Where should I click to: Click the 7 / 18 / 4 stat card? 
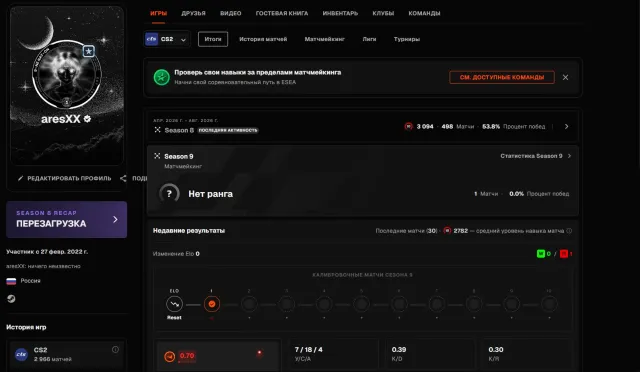coord(333,354)
